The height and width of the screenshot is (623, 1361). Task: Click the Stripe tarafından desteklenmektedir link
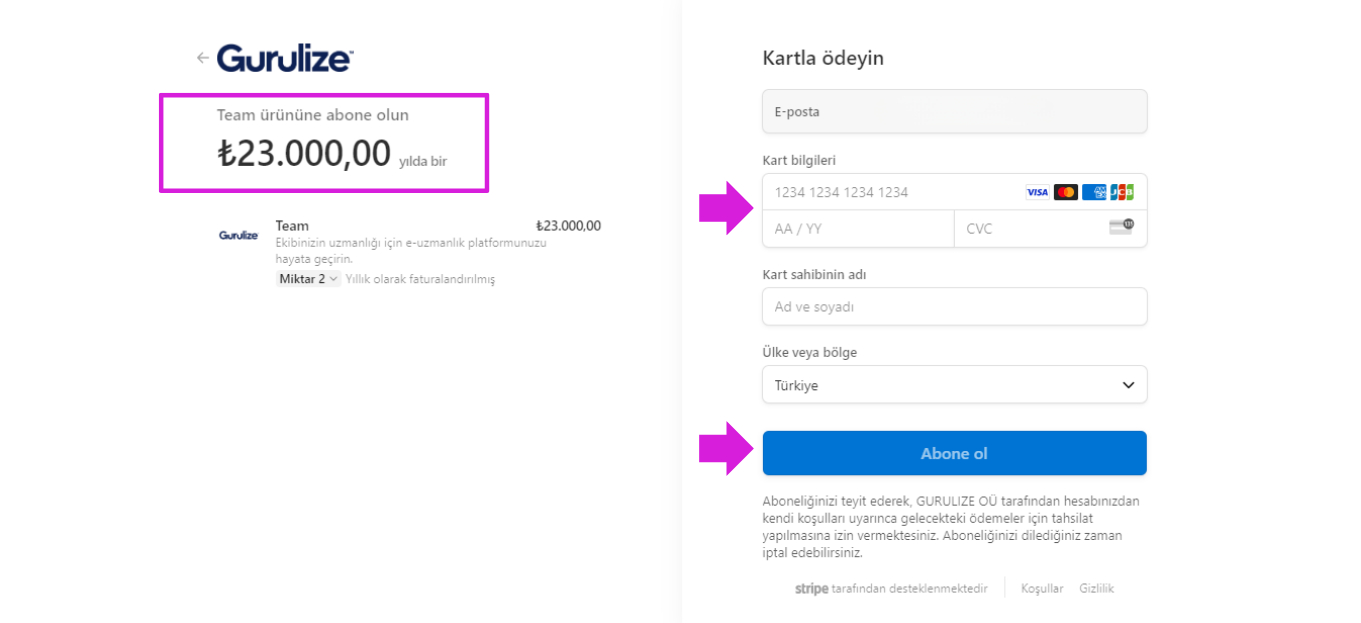[891, 589]
